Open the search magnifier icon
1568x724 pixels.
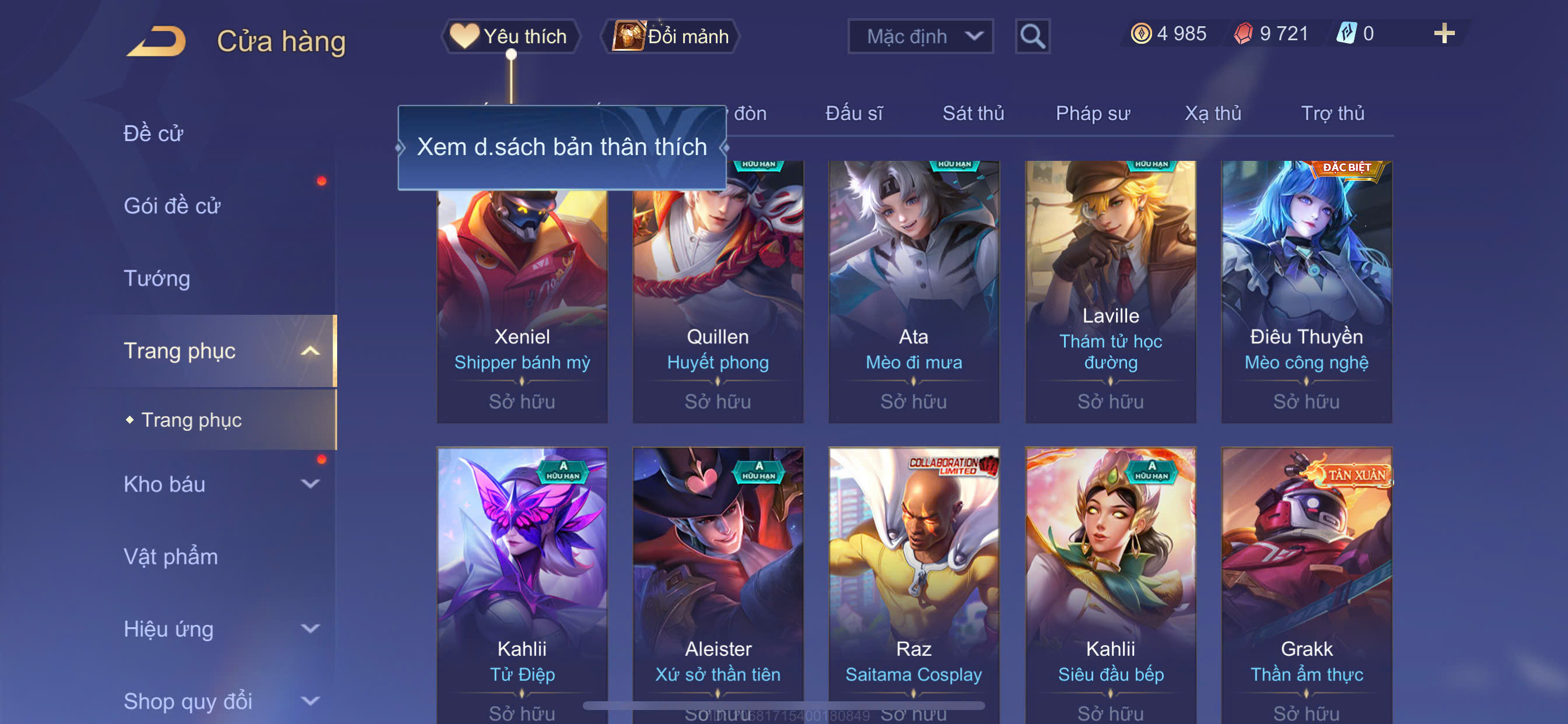pos(1032,37)
